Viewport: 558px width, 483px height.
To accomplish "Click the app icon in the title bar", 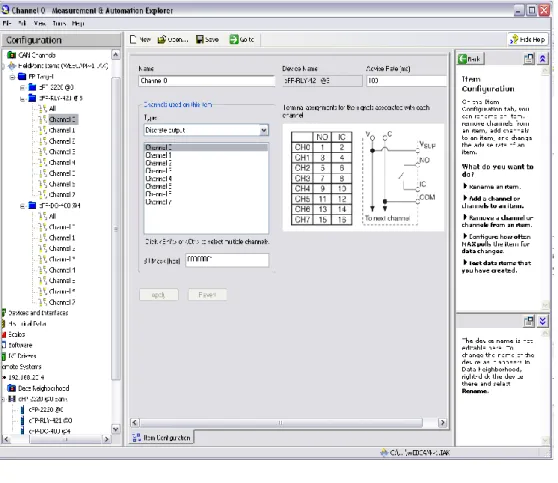I will coord(5,10).
